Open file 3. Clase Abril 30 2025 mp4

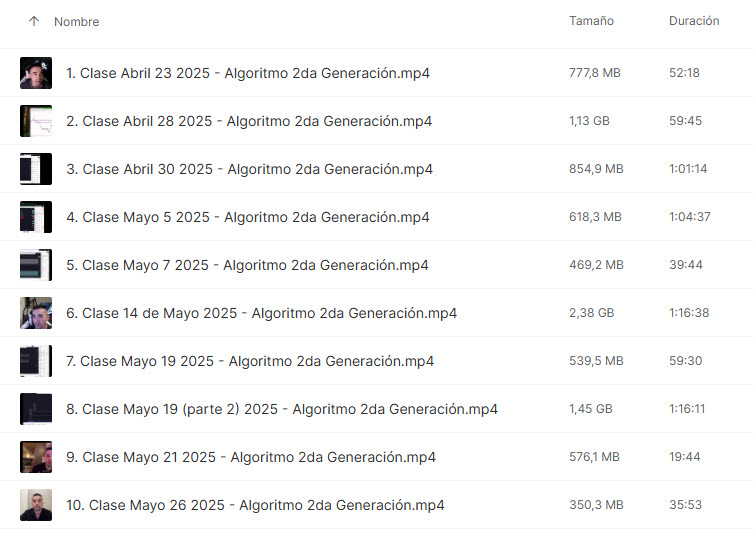(249, 169)
